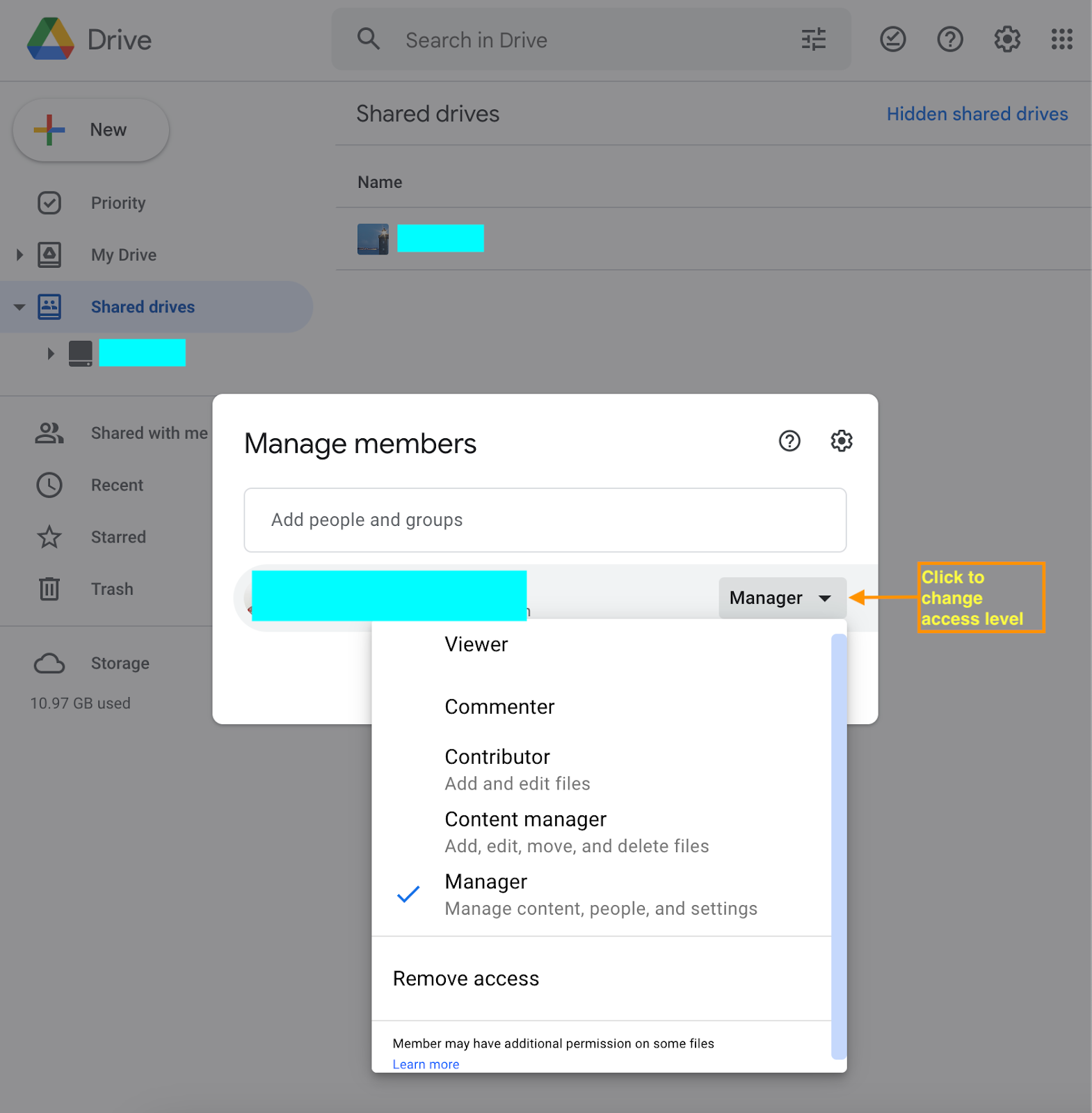Open Drive settings gear in header
This screenshot has height=1113, width=1092.
point(1006,40)
